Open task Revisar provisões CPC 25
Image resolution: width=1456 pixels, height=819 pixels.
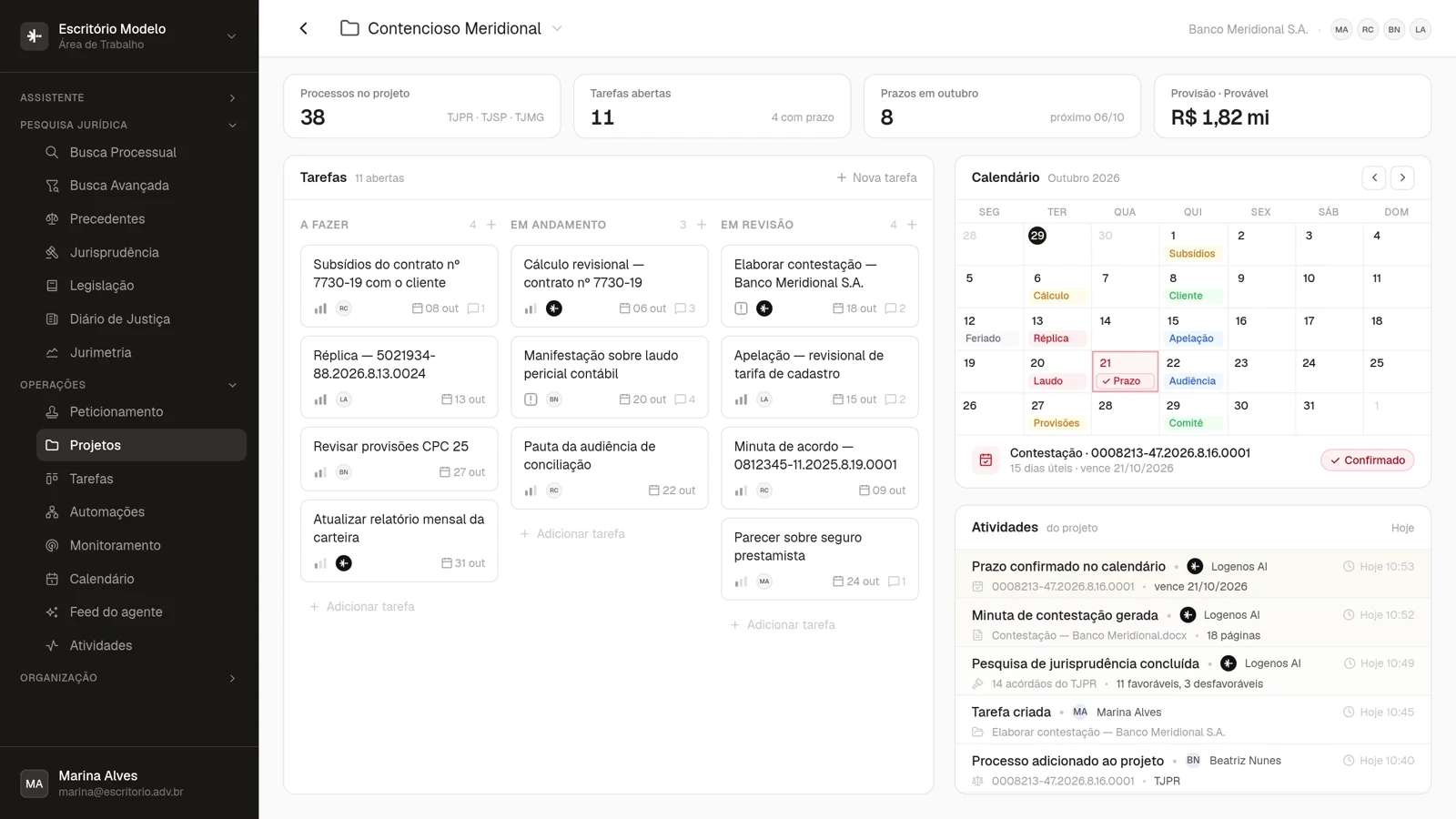(399, 459)
